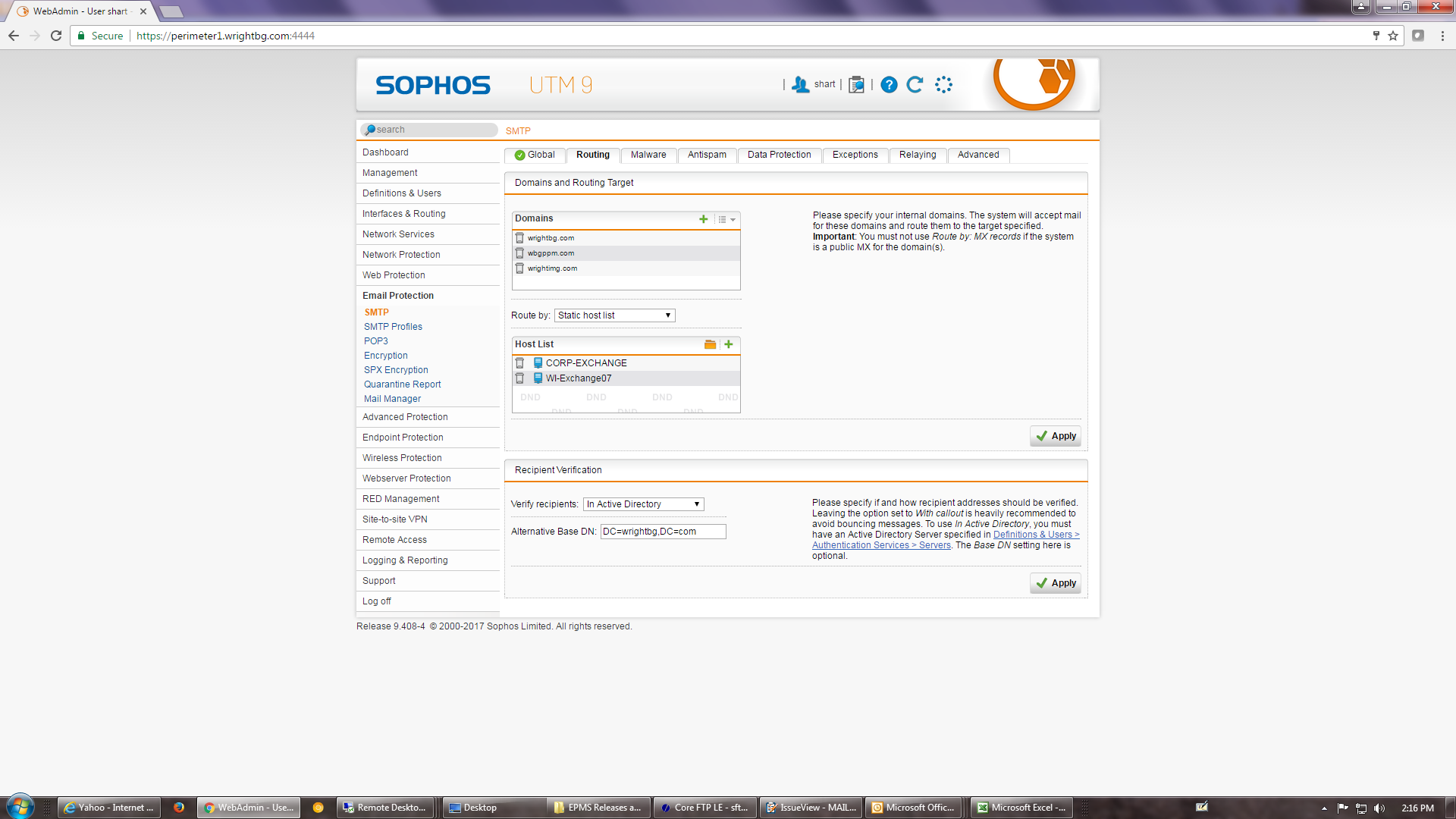Screen dimensions: 1456x819
Task: Expand Definitions & Users sidebar menu
Action: [428, 193]
